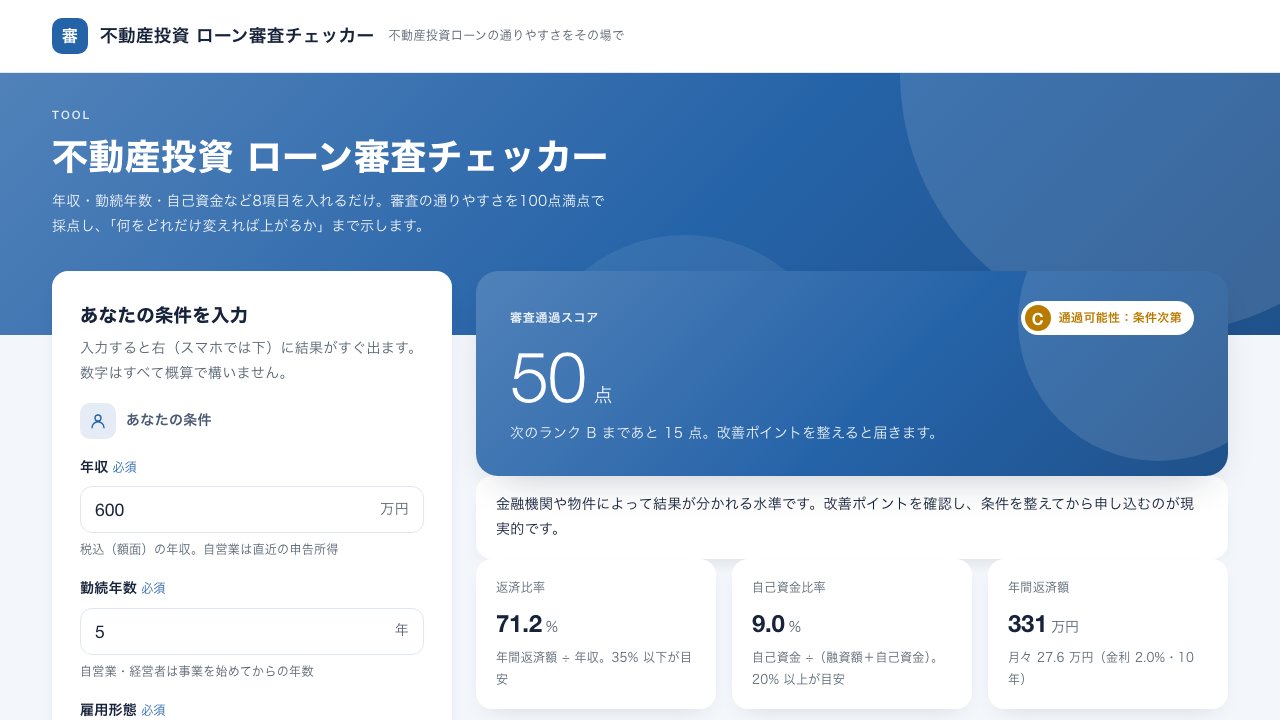Focus the 年収 input field showing 600

252,510
